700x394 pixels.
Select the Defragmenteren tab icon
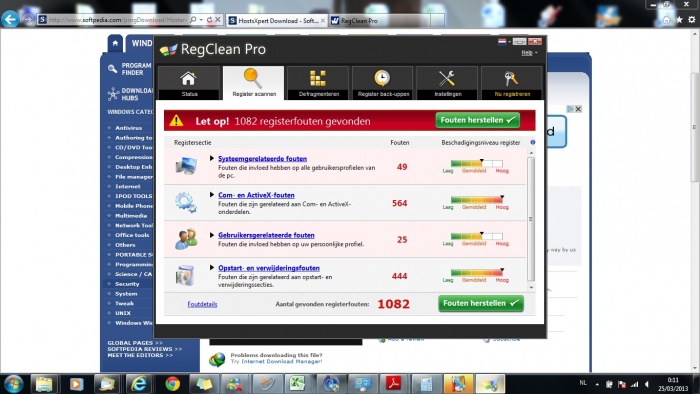pyautogui.click(x=318, y=78)
